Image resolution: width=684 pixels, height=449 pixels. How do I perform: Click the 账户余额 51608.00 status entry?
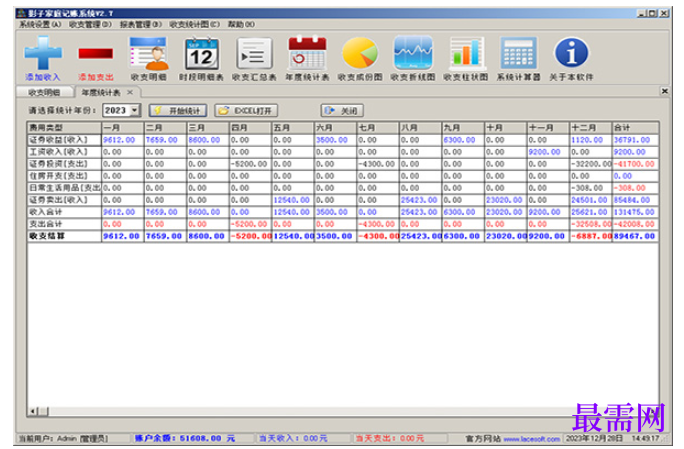(x=185, y=438)
